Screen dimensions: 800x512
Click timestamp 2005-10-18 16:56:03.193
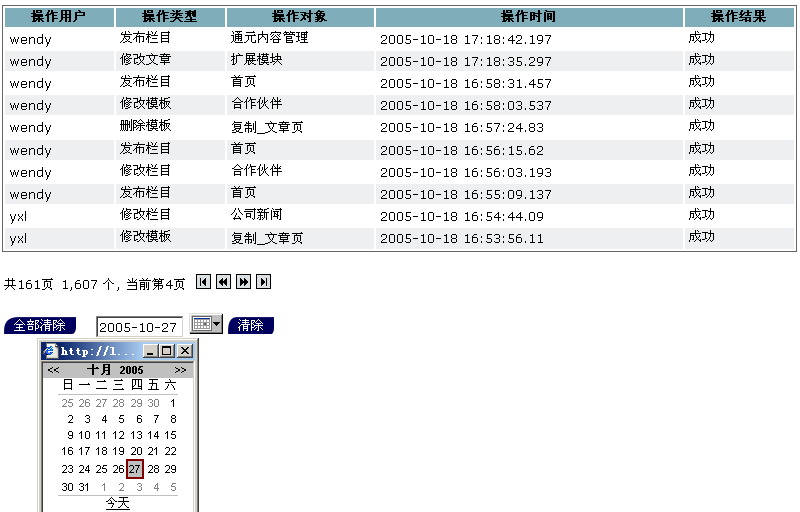click(466, 172)
